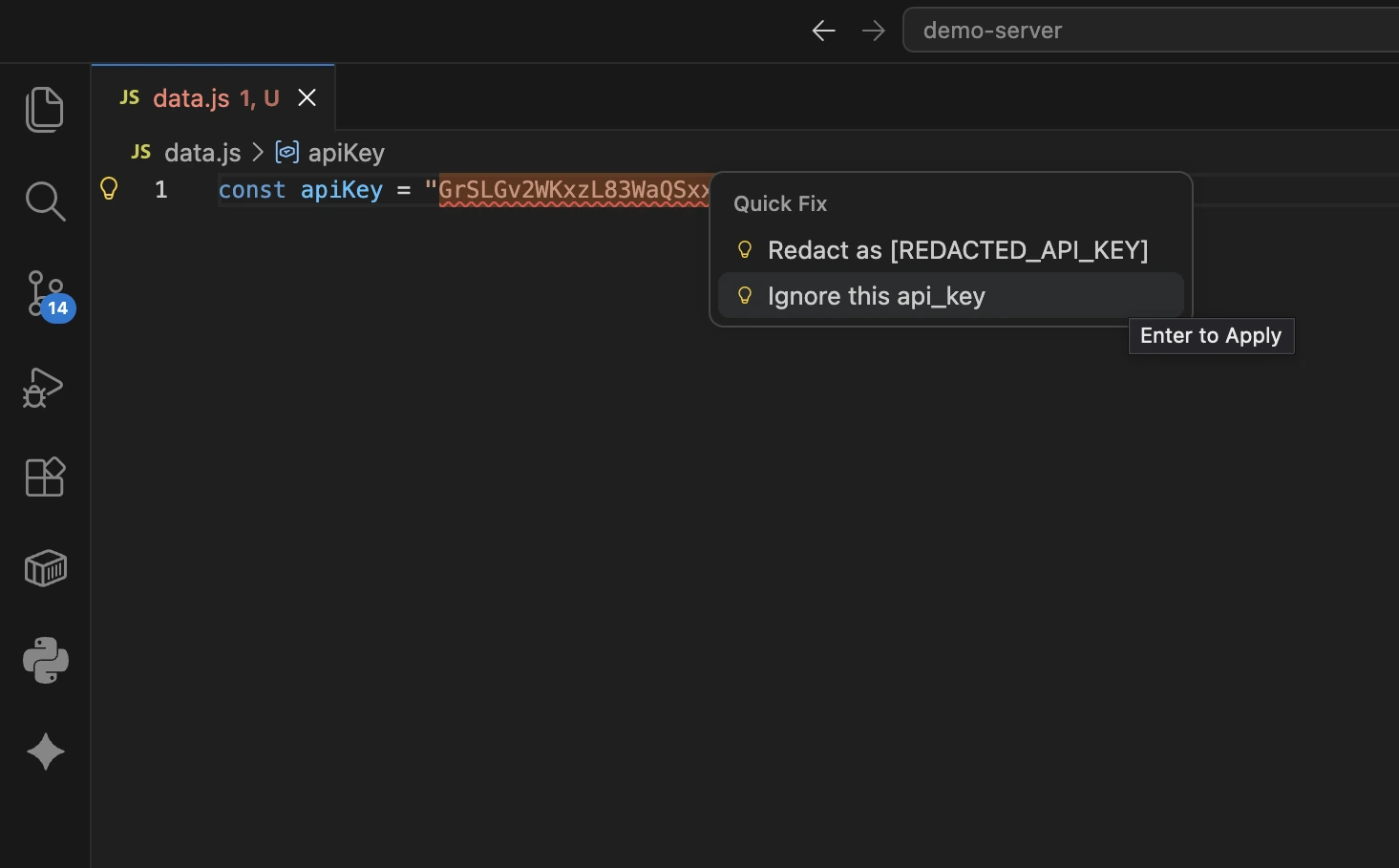Open the Explorer view in the activity bar
Image resolution: width=1399 pixels, height=868 pixels.
point(45,110)
